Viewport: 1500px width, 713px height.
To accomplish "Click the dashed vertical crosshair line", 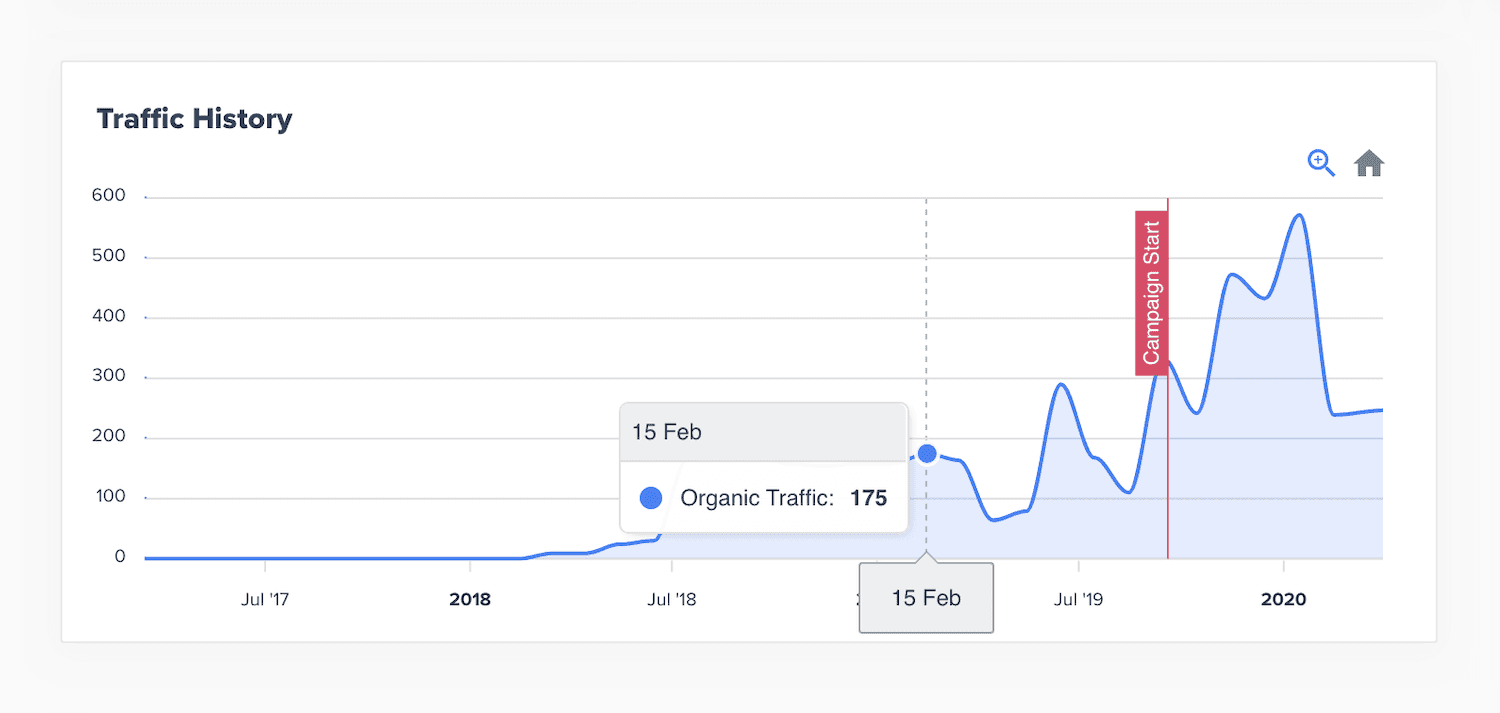I will tap(926, 300).
